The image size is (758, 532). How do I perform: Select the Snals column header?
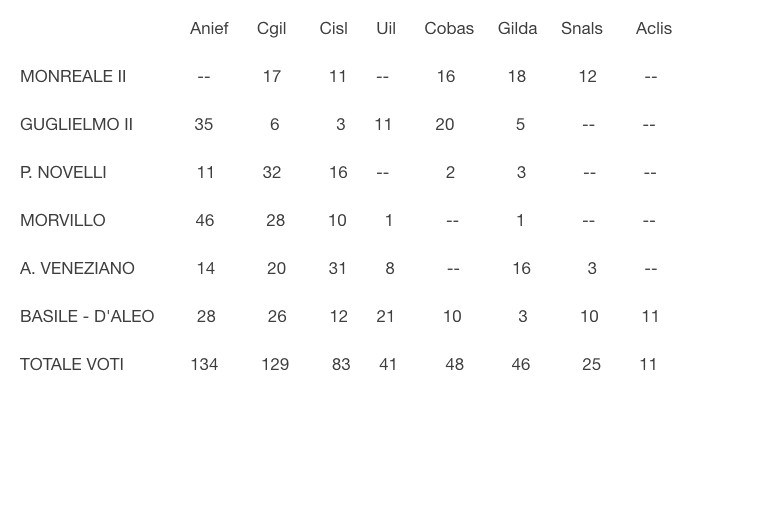(582, 28)
